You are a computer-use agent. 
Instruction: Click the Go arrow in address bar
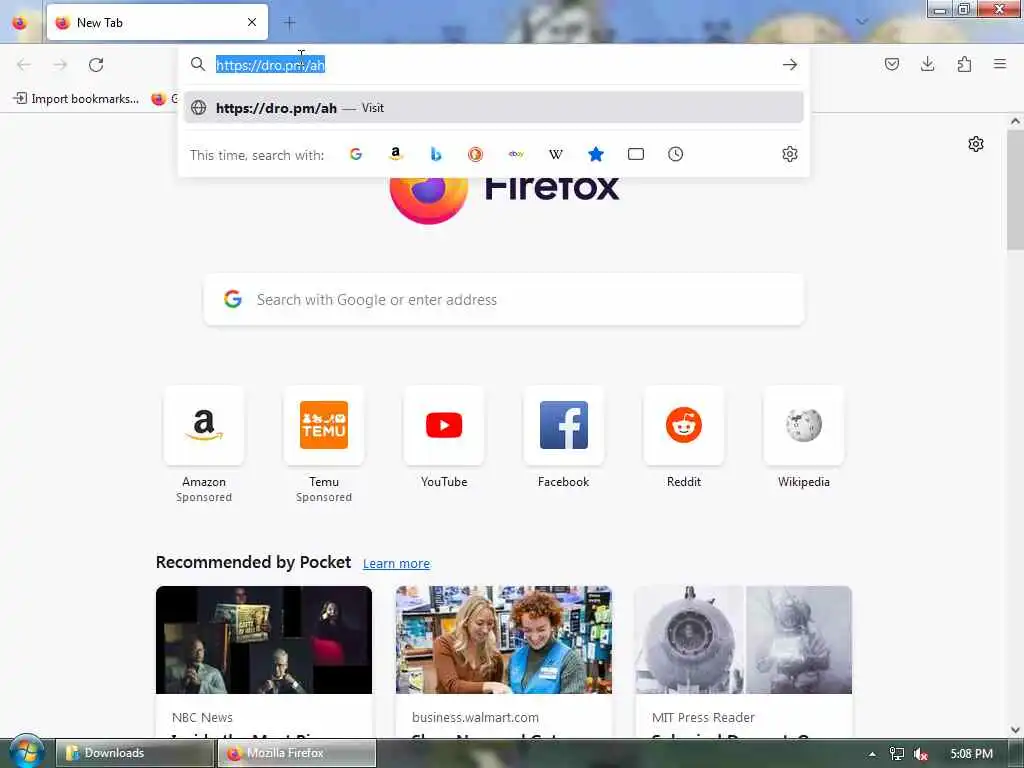point(790,65)
